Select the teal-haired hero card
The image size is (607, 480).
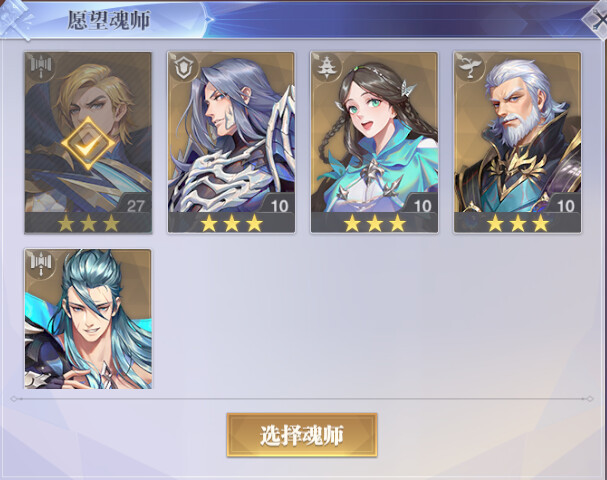pos(88,319)
